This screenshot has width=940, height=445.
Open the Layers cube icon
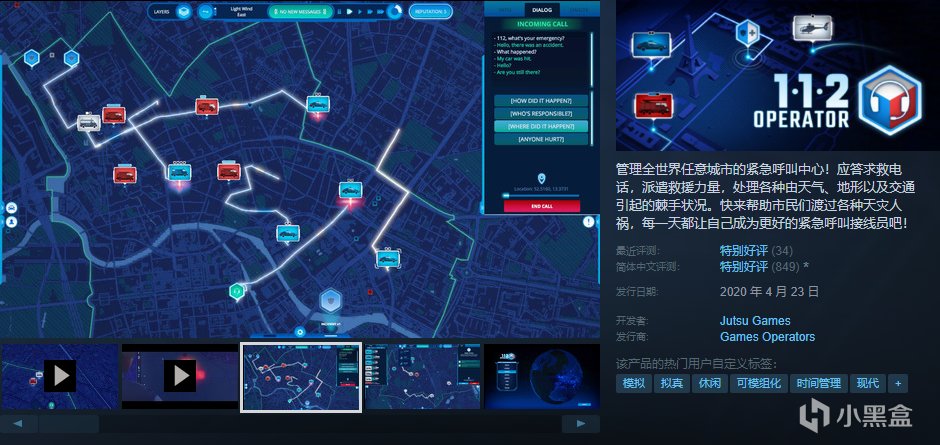[184, 11]
